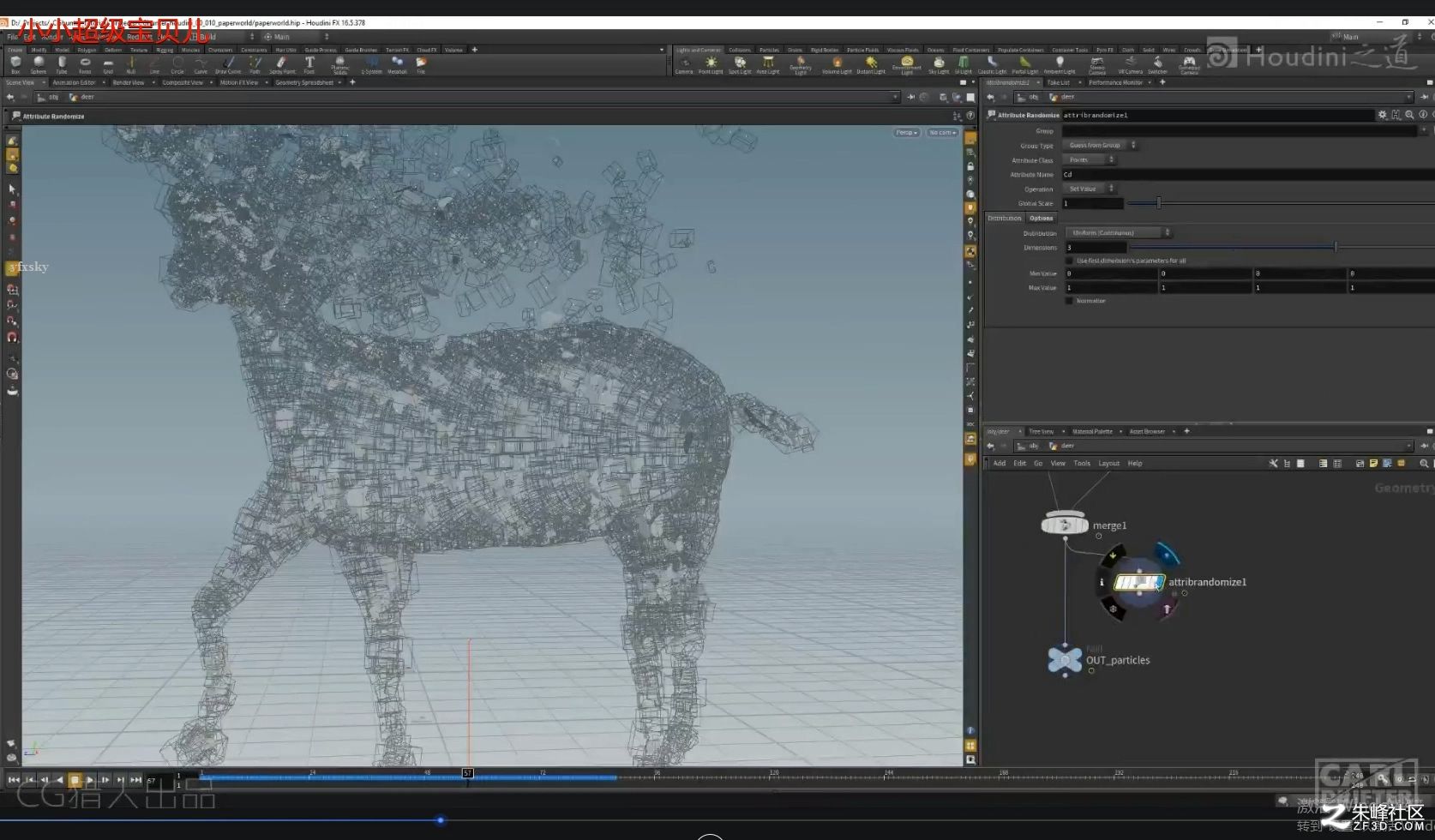Screen dimensions: 1435x840
Task: Select the Circle shelf tool
Action: [x=177, y=65]
